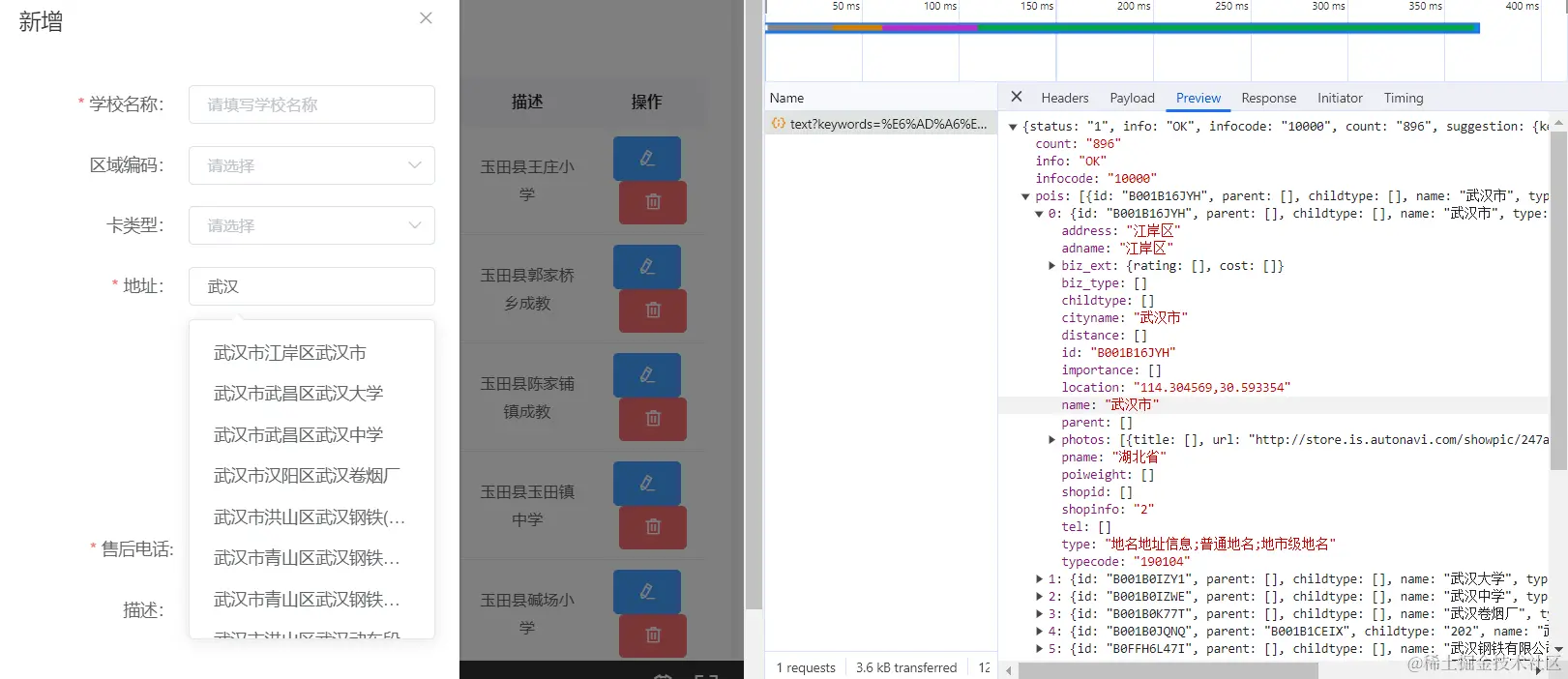Click the edit button for 玉田县王庄小学
Image resolution: width=1568 pixels, height=679 pixels.
[x=647, y=159]
